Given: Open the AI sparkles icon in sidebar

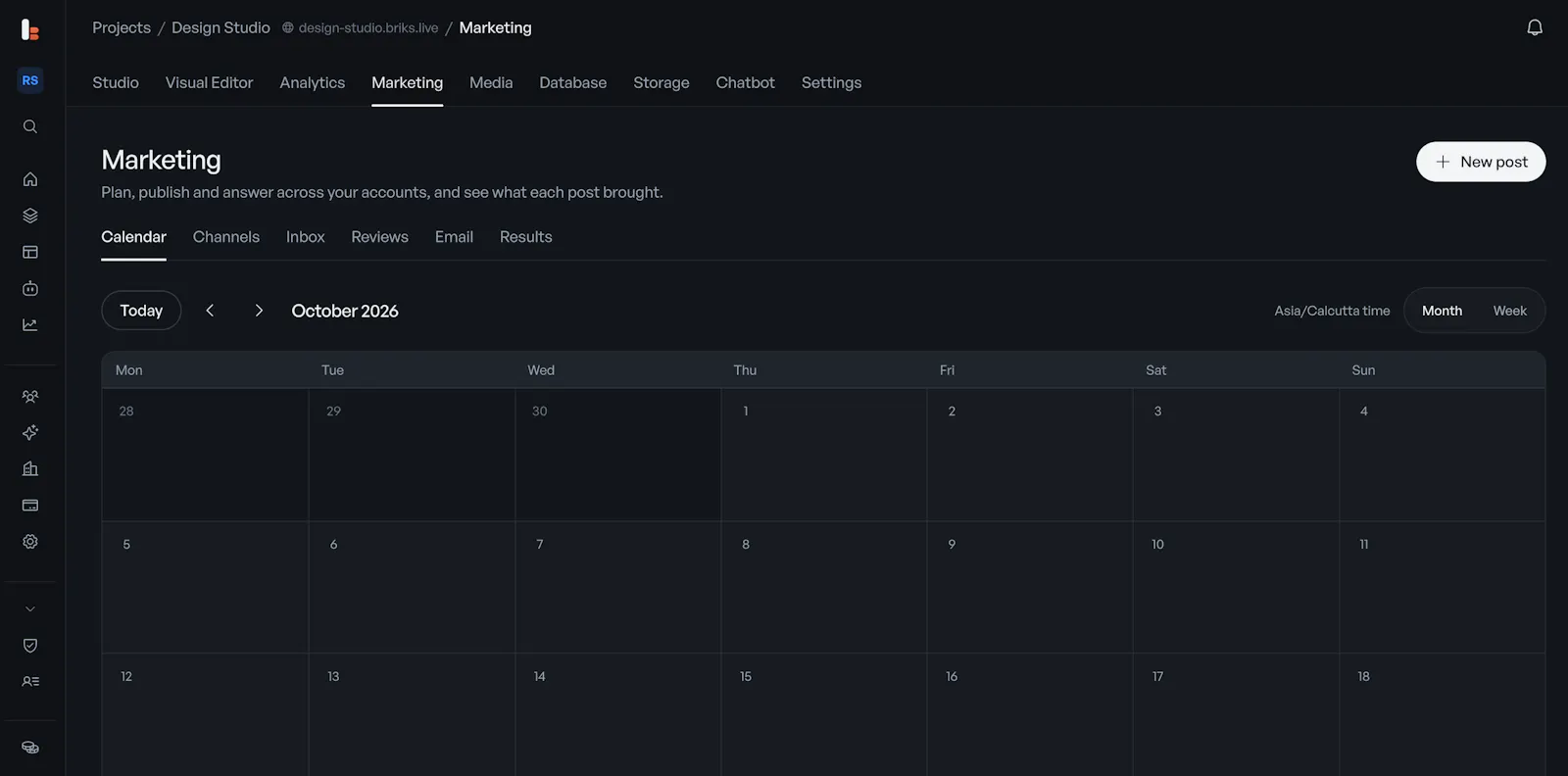Looking at the screenshot, I should point(30,432).
